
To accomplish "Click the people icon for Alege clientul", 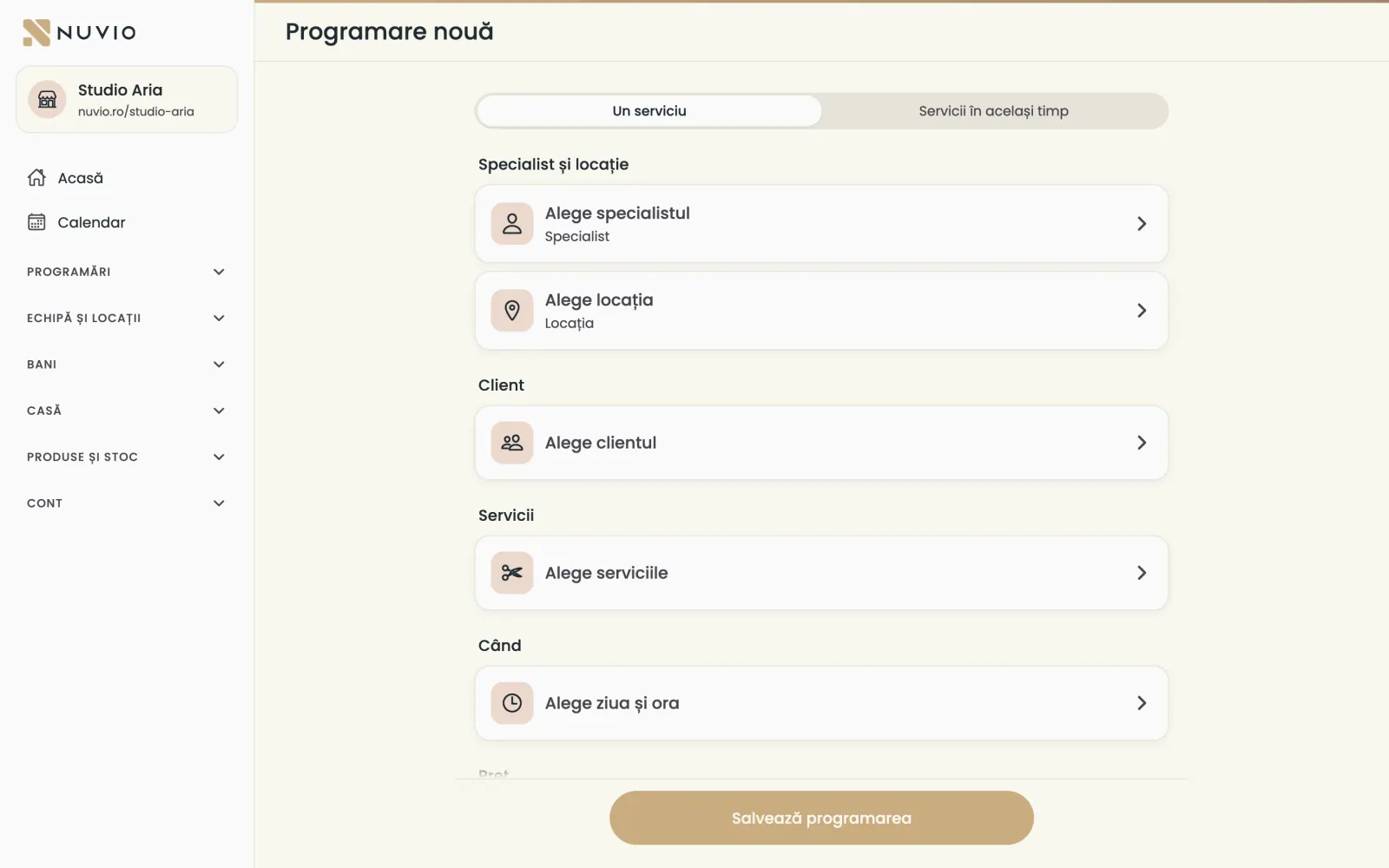I will coord(512,443).
